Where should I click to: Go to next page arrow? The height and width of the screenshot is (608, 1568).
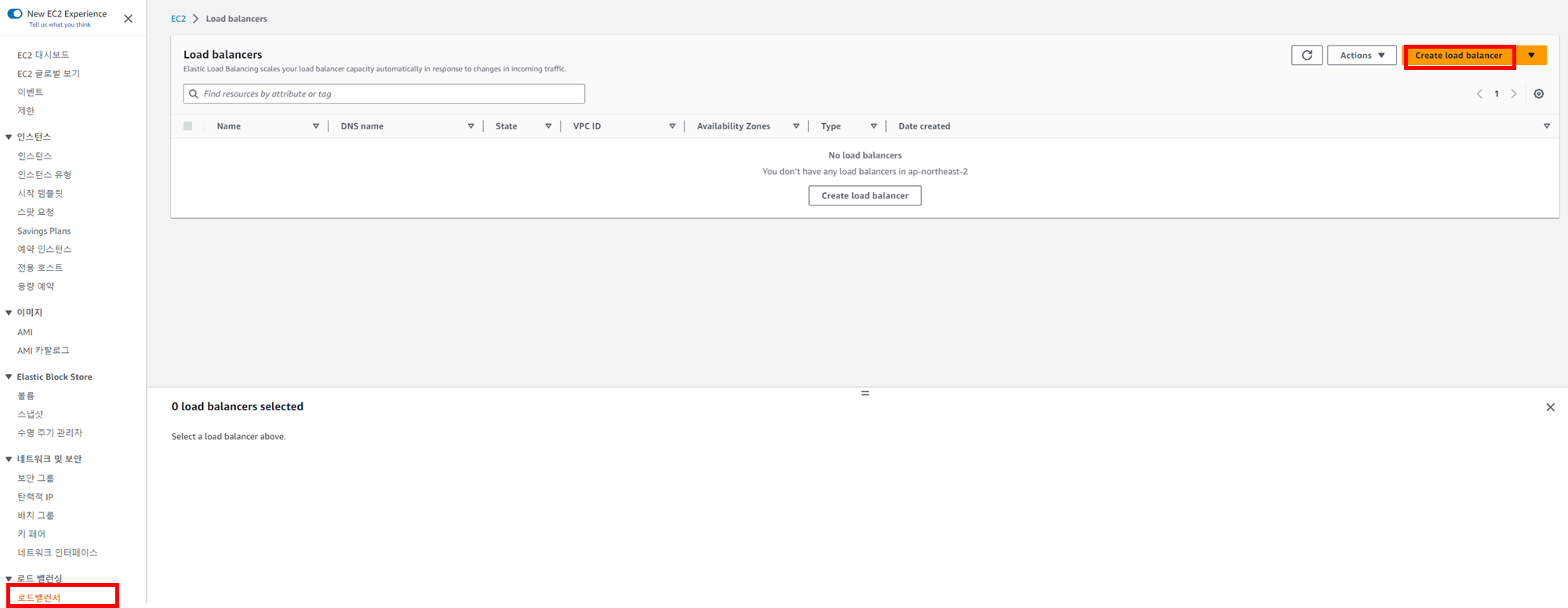point(1514,94)
